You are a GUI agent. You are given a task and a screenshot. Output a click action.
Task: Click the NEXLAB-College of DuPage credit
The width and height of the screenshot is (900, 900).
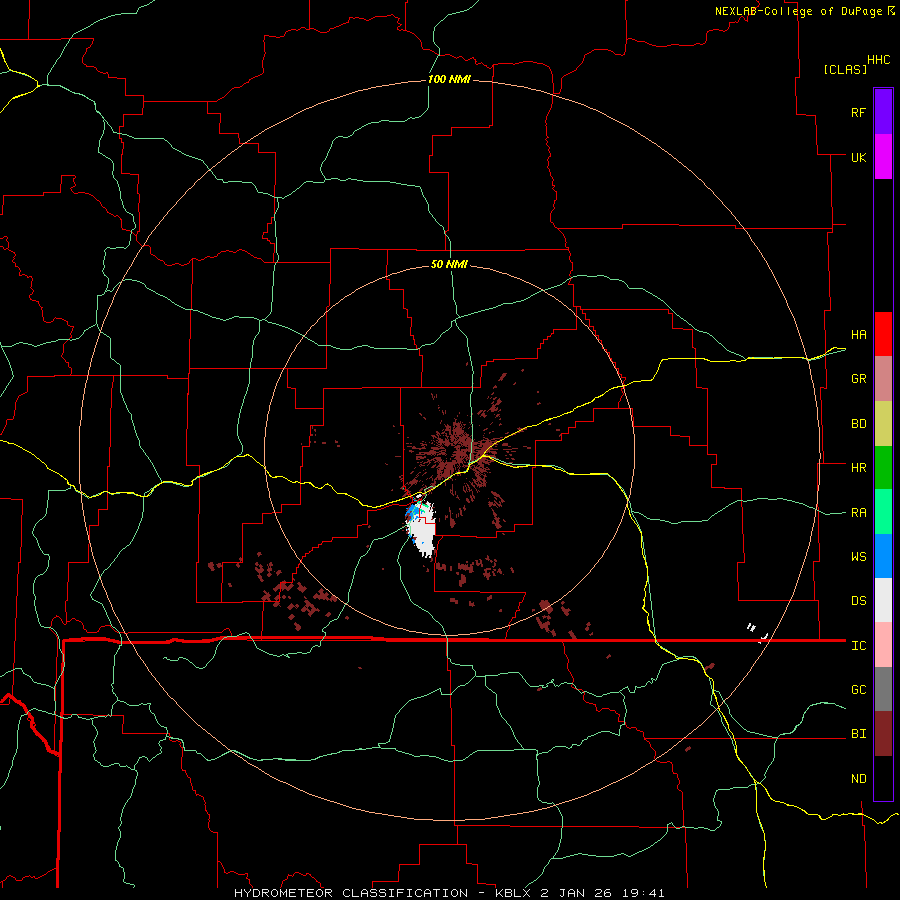coord(798,11)
